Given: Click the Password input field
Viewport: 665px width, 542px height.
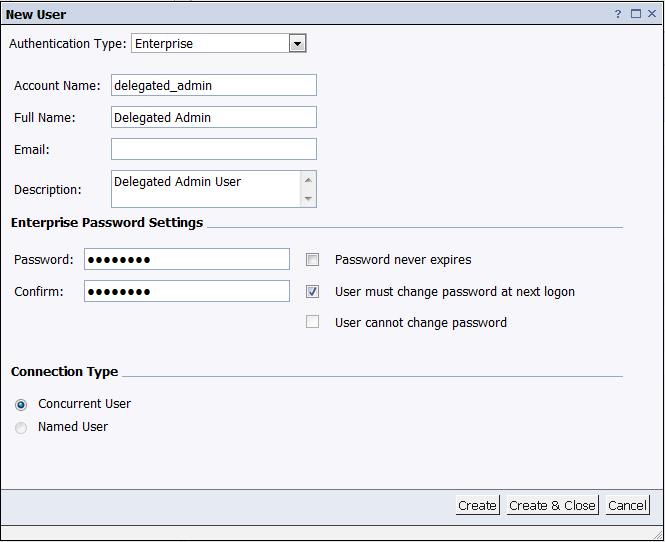Looking at the screenshot, I should (x=186, y=260).
